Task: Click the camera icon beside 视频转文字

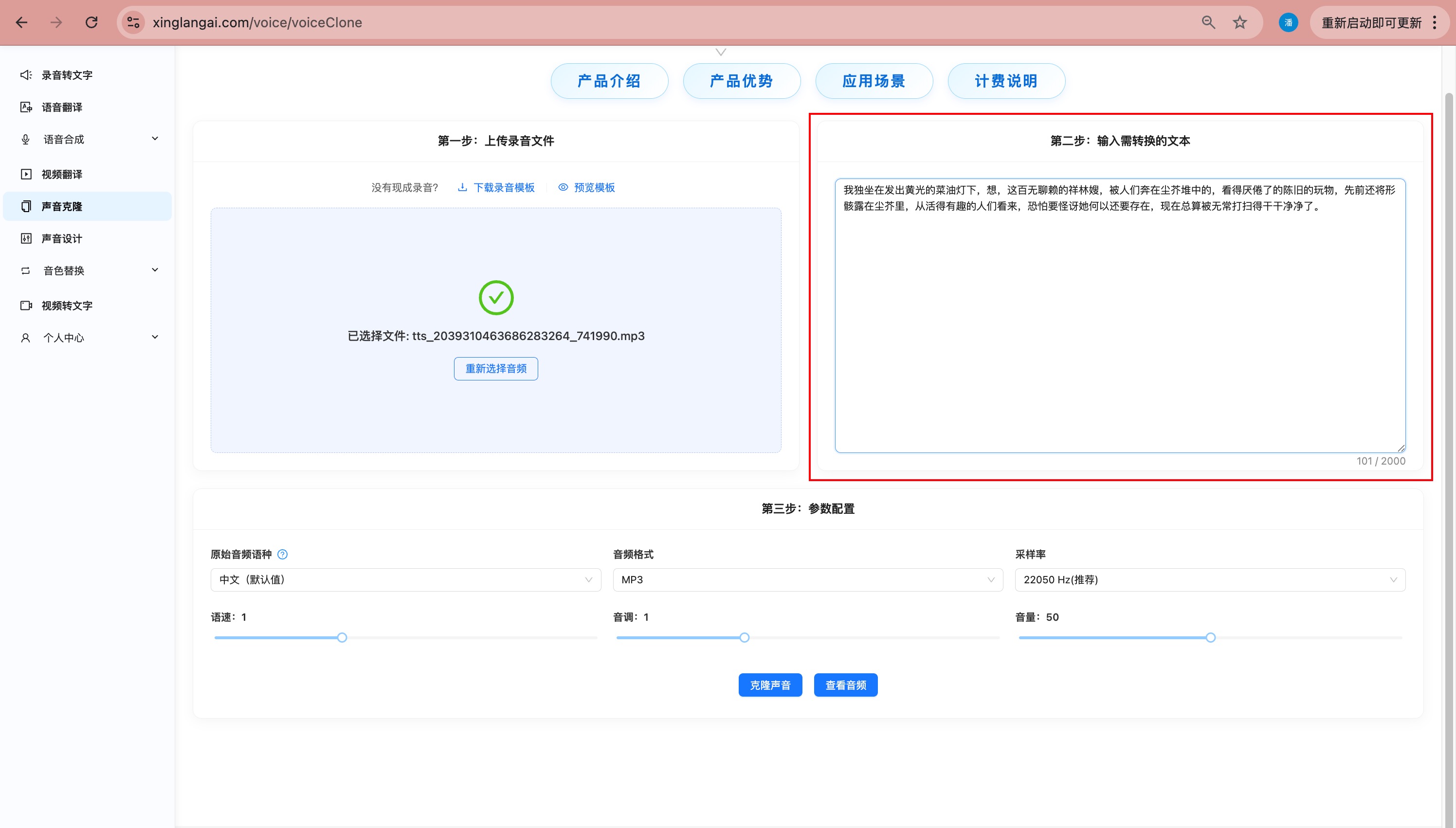Action: coord(26,306)
